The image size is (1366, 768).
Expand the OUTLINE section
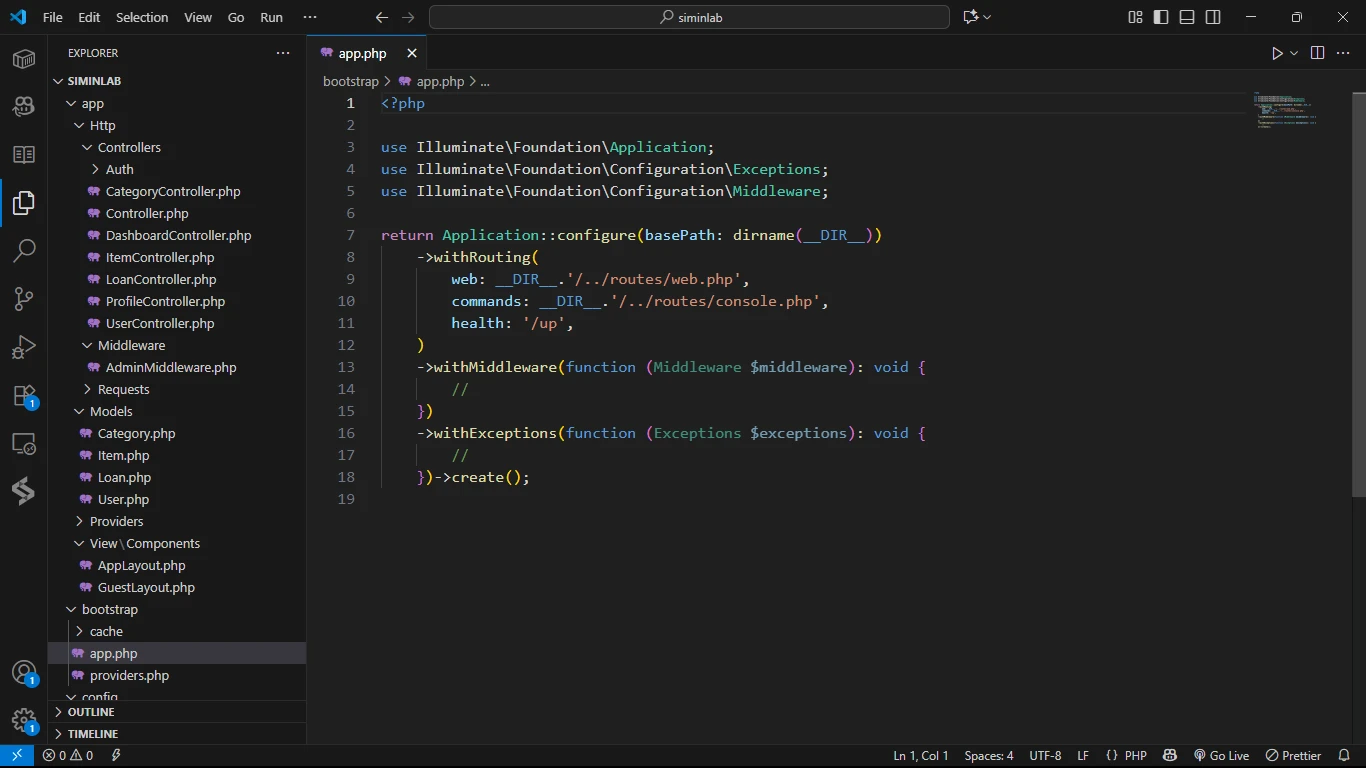(90, 712)
